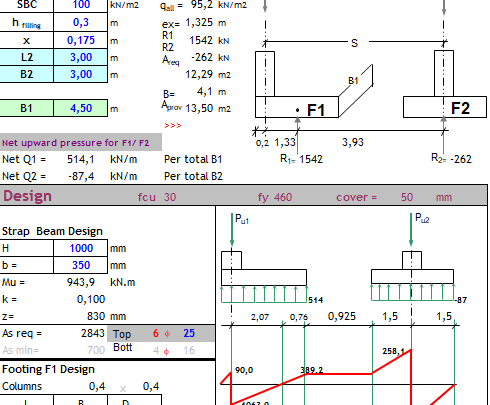This screenshot has height=405, width=490.
Task: Click the 'L2' label cell
Action: tap(26, 57)
